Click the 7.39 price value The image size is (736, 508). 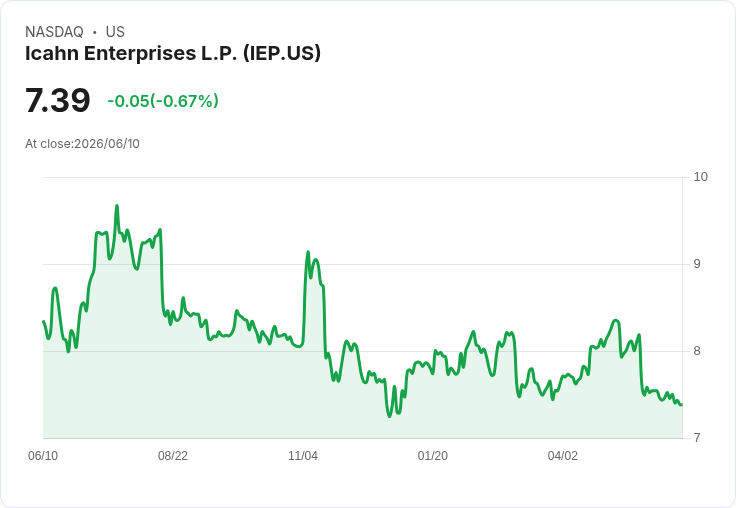click(x=57, y=100)
